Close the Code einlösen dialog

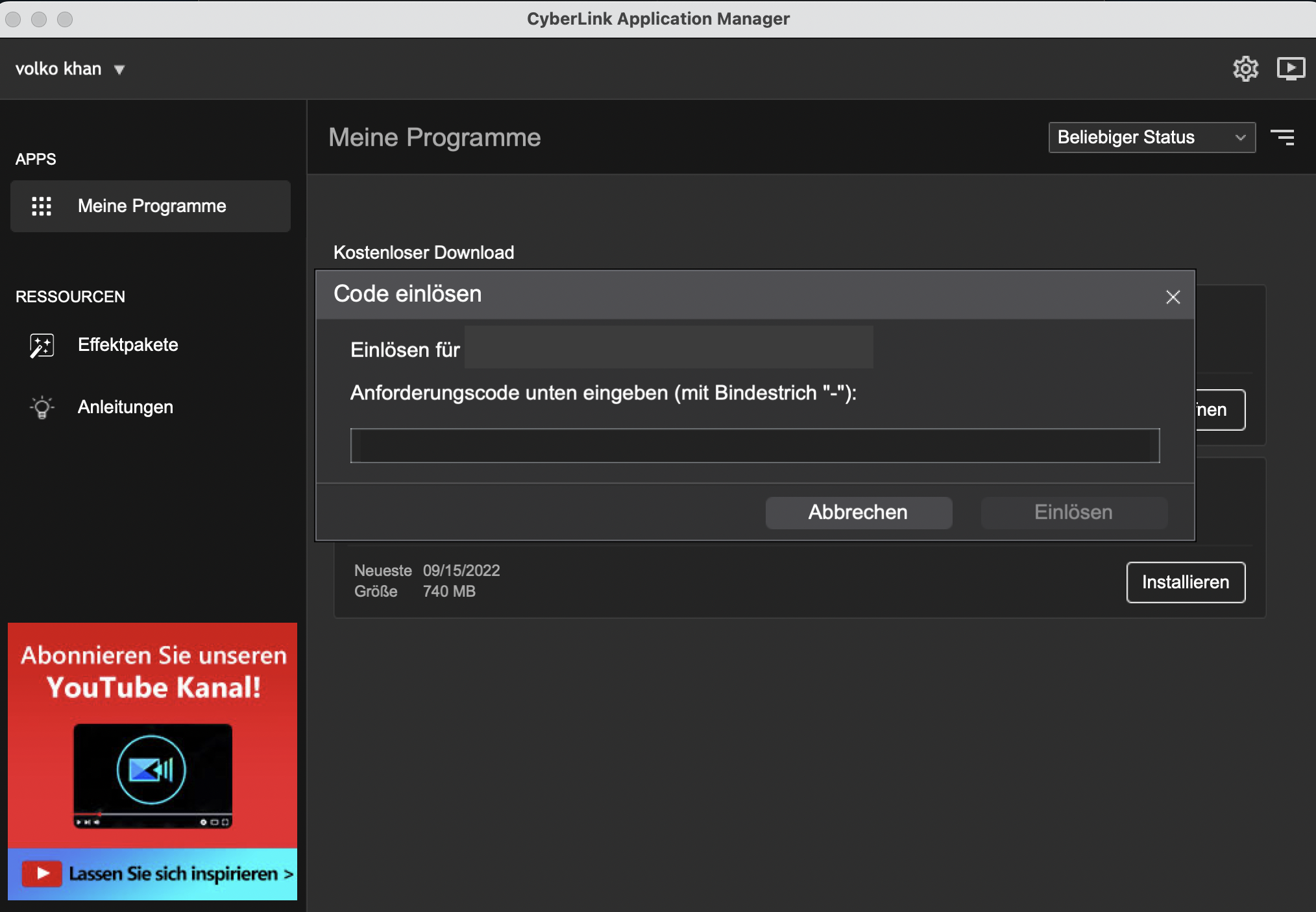1172,297
